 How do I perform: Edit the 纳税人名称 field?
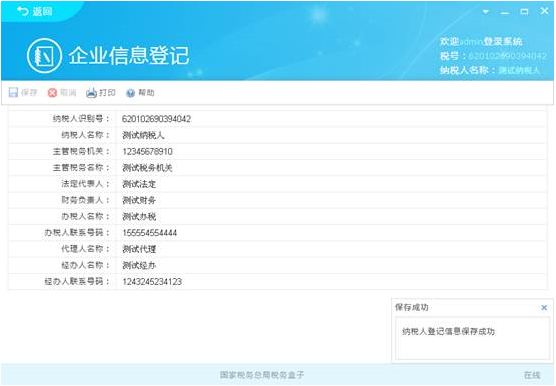(x=330, y=135)
